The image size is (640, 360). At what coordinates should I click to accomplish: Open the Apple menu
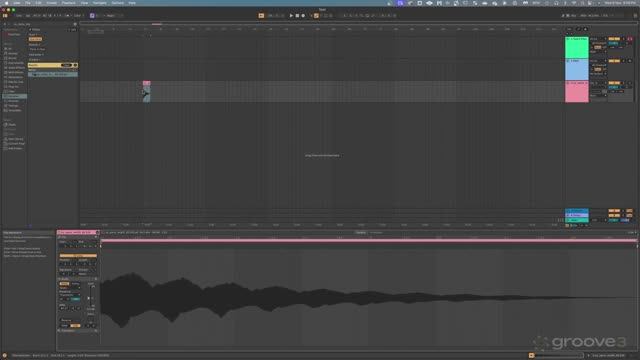7,3
